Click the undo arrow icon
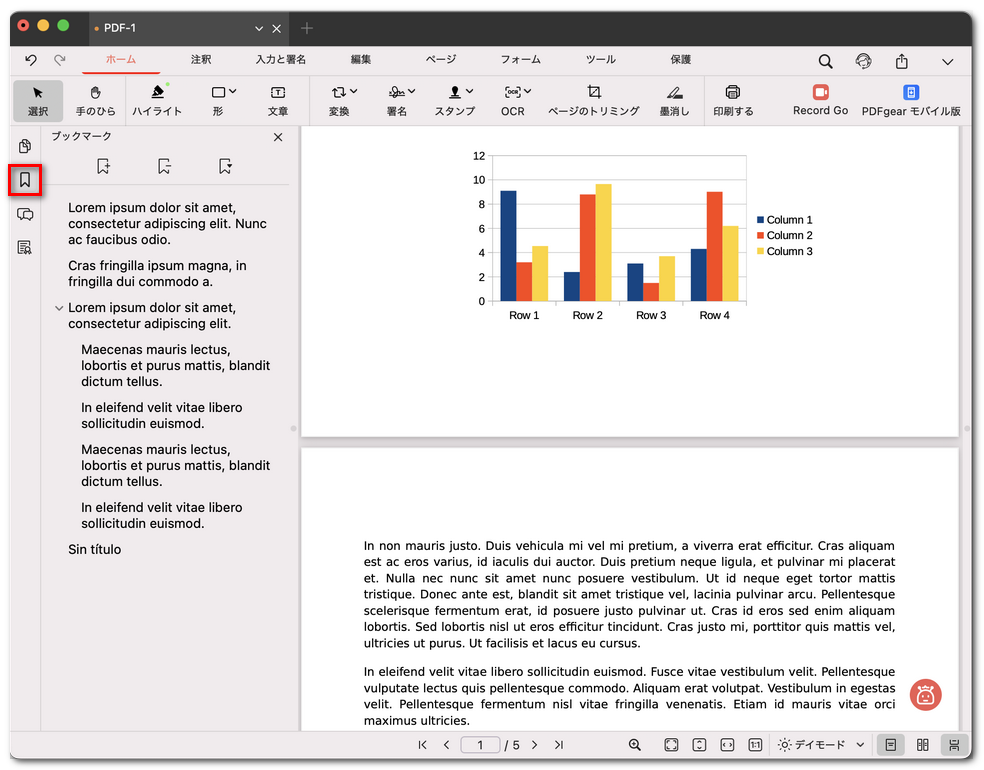 click(31, 60)
